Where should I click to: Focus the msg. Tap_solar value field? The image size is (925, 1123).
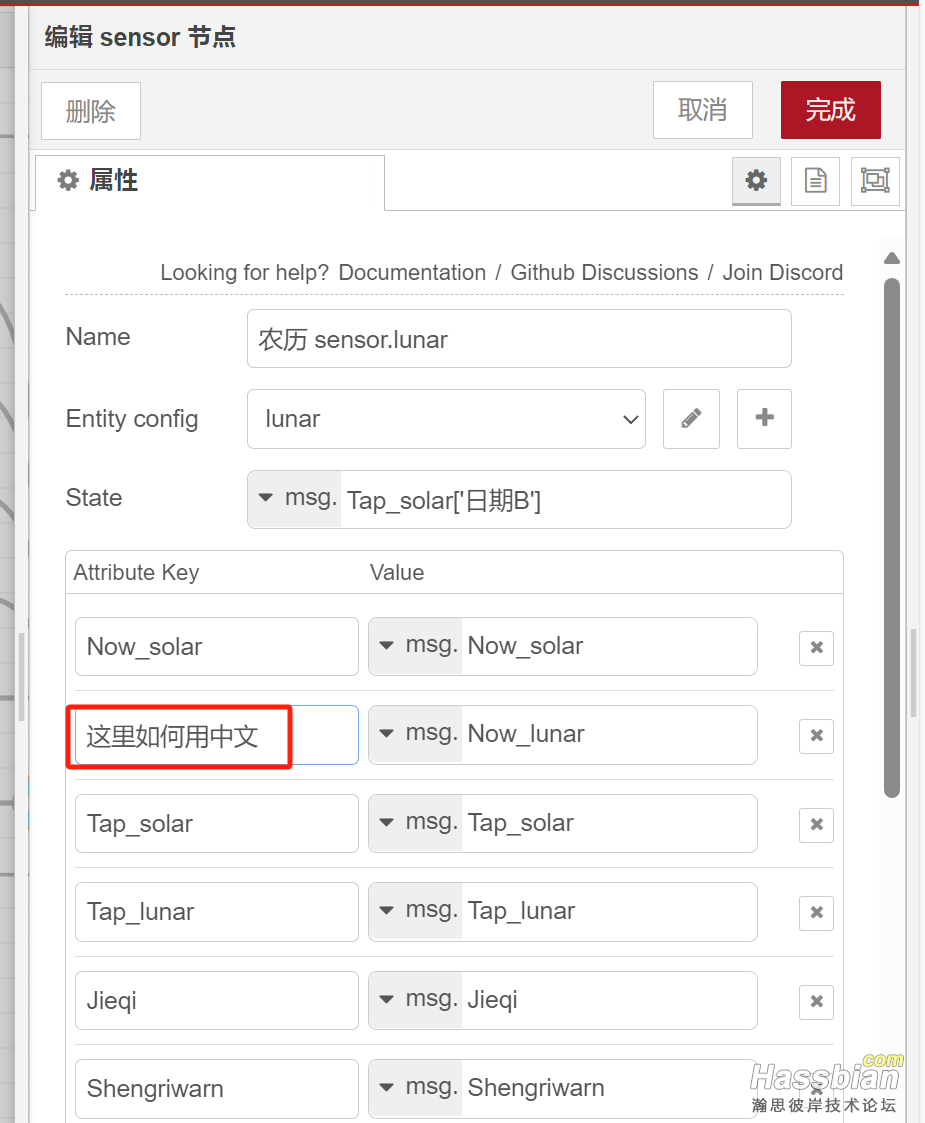pos(609,823)
